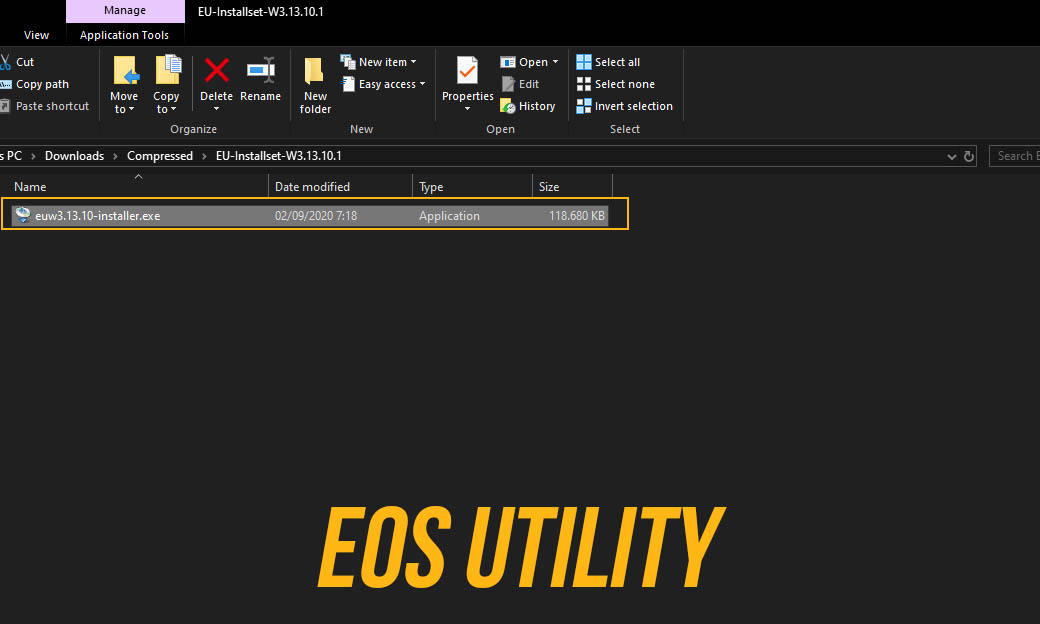Open file History icon

[x=507, y=106]
